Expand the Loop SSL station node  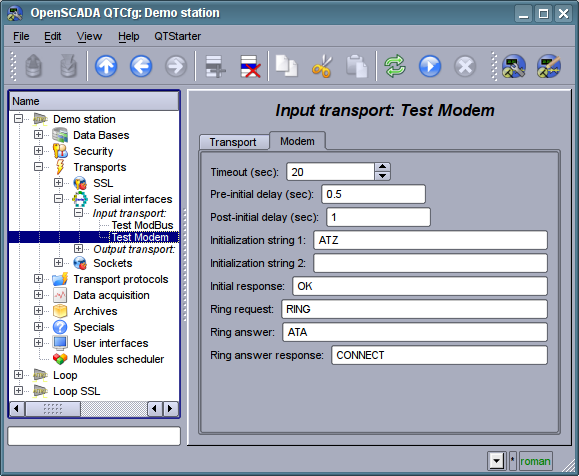pos(18,390)
